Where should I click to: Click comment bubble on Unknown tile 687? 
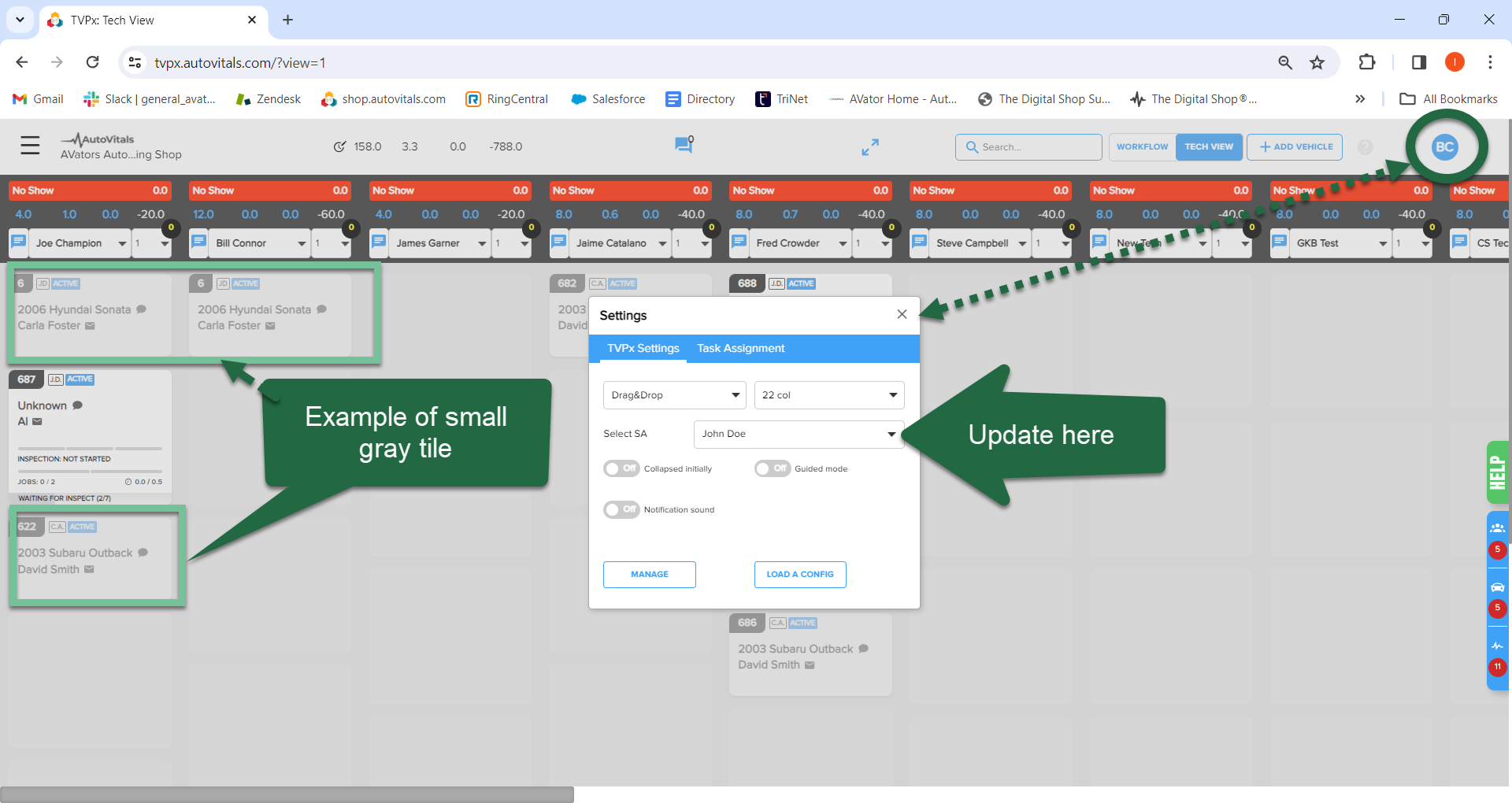point(77,405)
